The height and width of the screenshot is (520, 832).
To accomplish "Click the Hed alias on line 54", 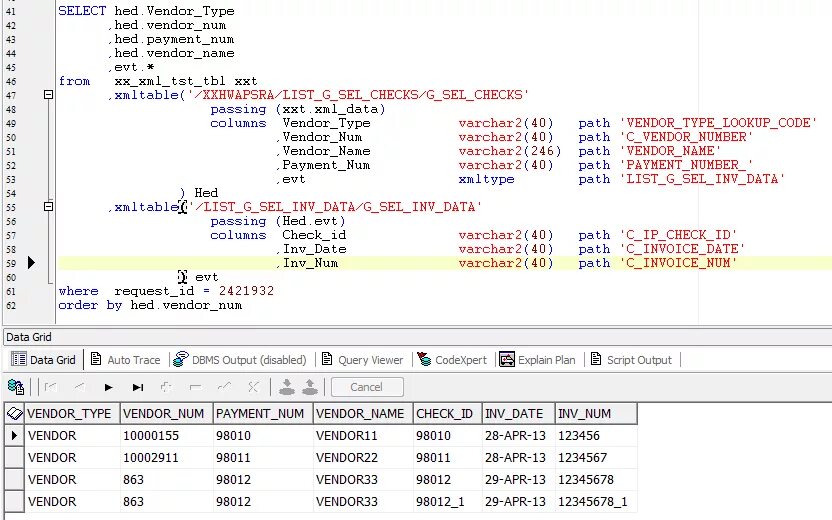I will (206, 193).
